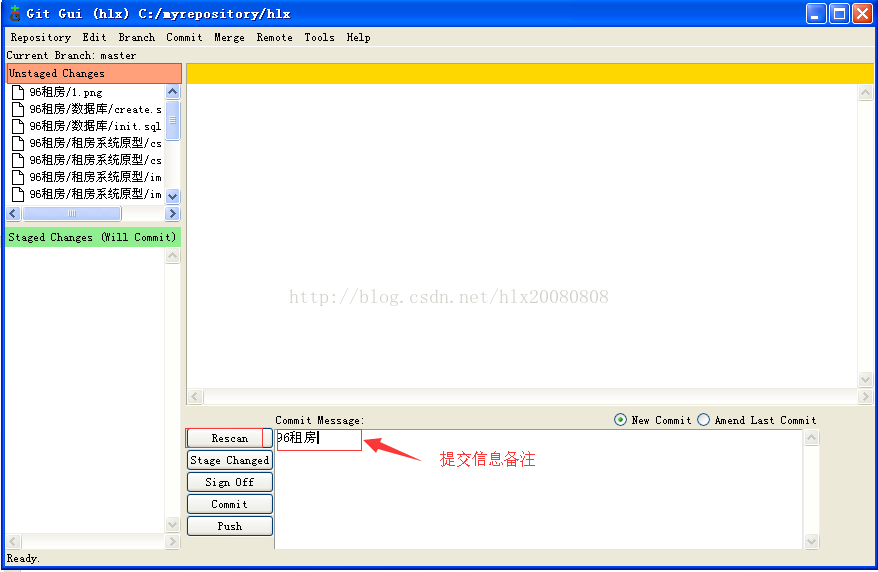Click the Unstaged Changes list scroll right arrow
The height and width of the screenshot is (572, 878).
click(x=172, y=213)
